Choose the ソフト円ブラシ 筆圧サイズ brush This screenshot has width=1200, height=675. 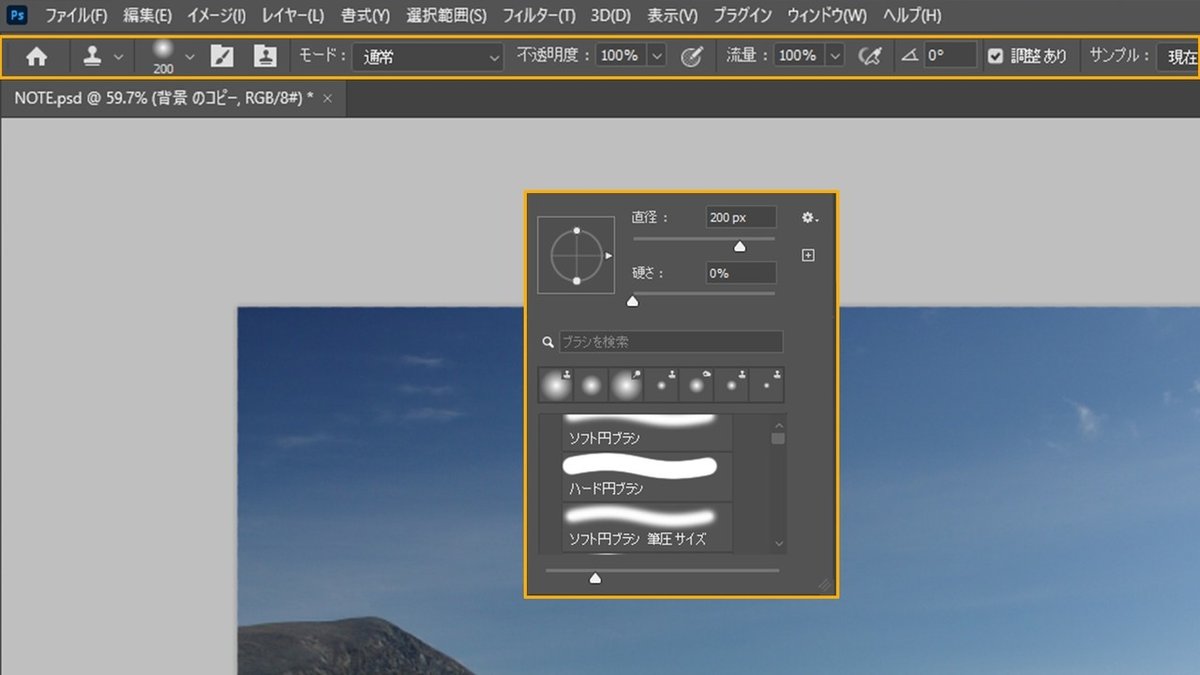645,530
